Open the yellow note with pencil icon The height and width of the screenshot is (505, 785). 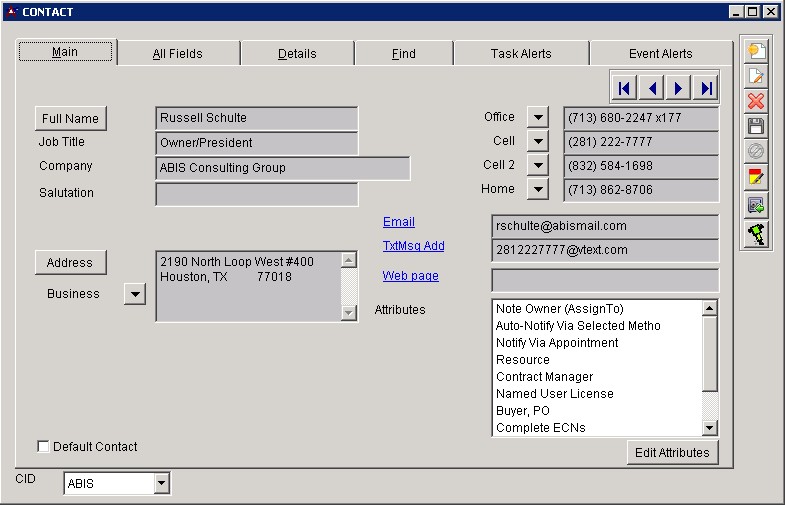[x=756, y=178]
